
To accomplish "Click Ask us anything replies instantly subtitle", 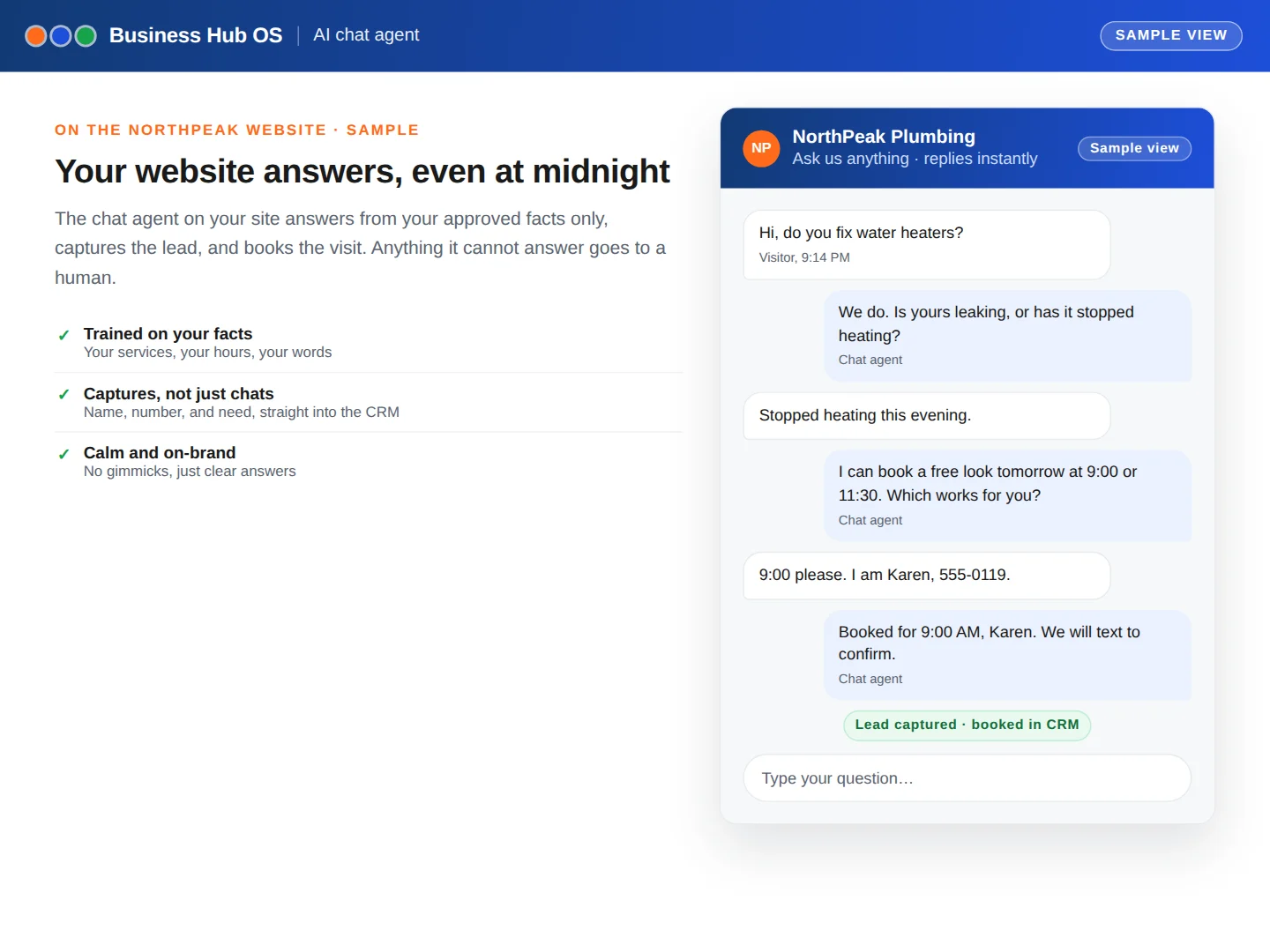I will tap(915, 159).
